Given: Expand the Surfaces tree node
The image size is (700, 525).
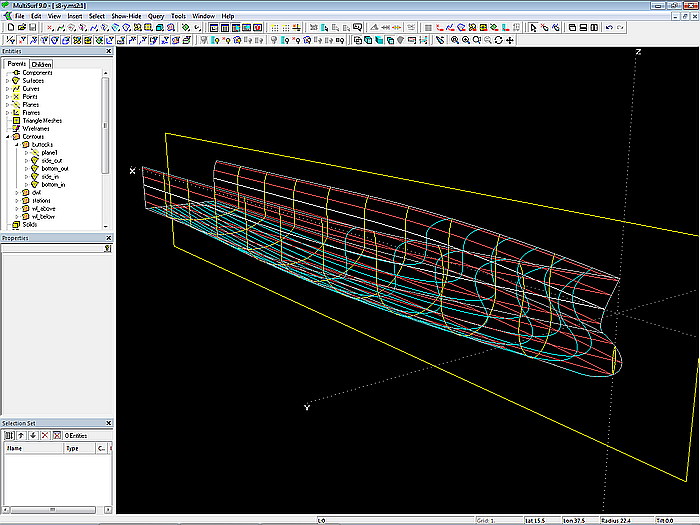Looking at the screenshot, I should tap(7, 81).
